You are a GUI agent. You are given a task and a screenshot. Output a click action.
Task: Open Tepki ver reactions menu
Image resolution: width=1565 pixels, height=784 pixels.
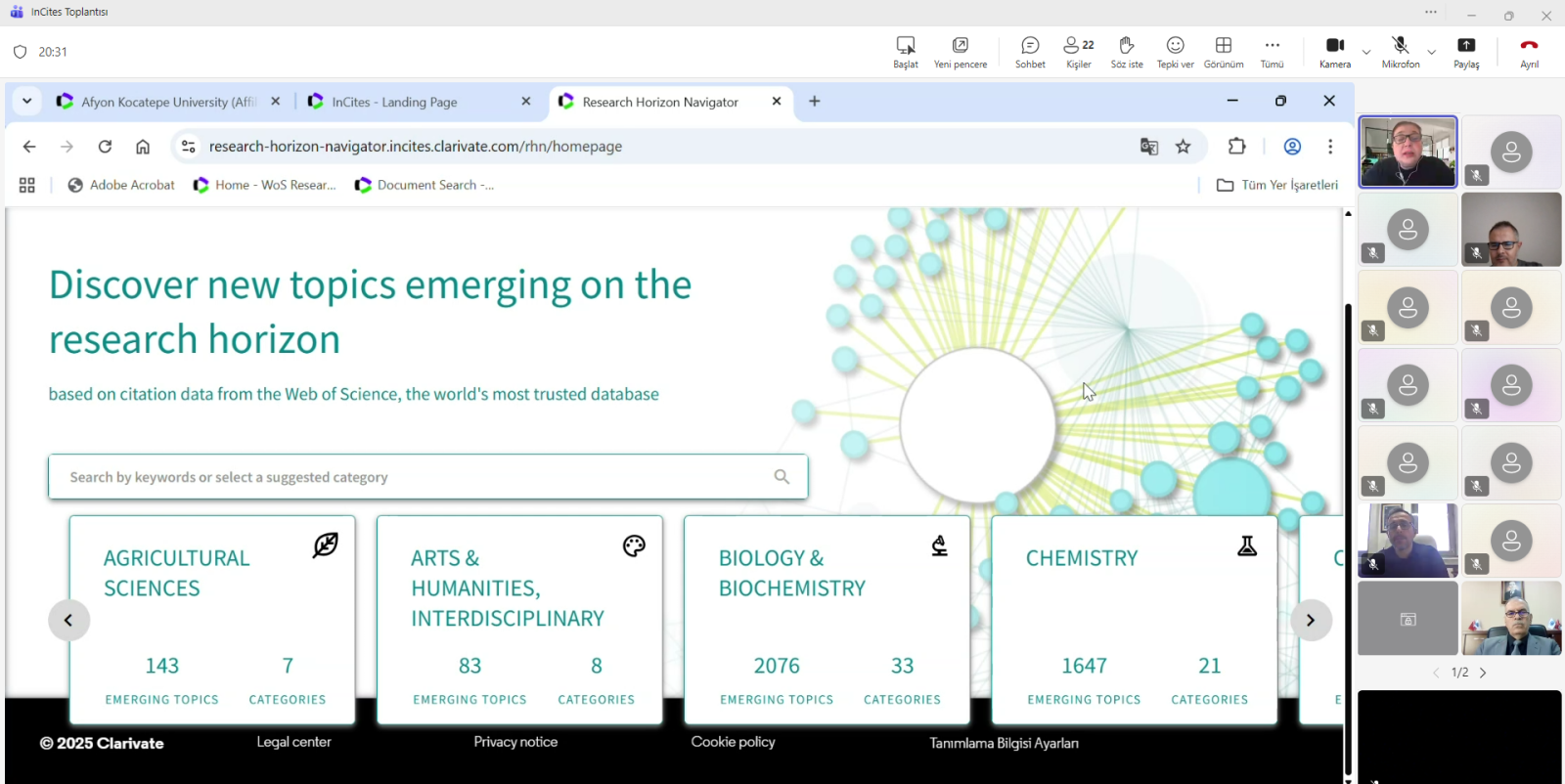(1175, 52)
